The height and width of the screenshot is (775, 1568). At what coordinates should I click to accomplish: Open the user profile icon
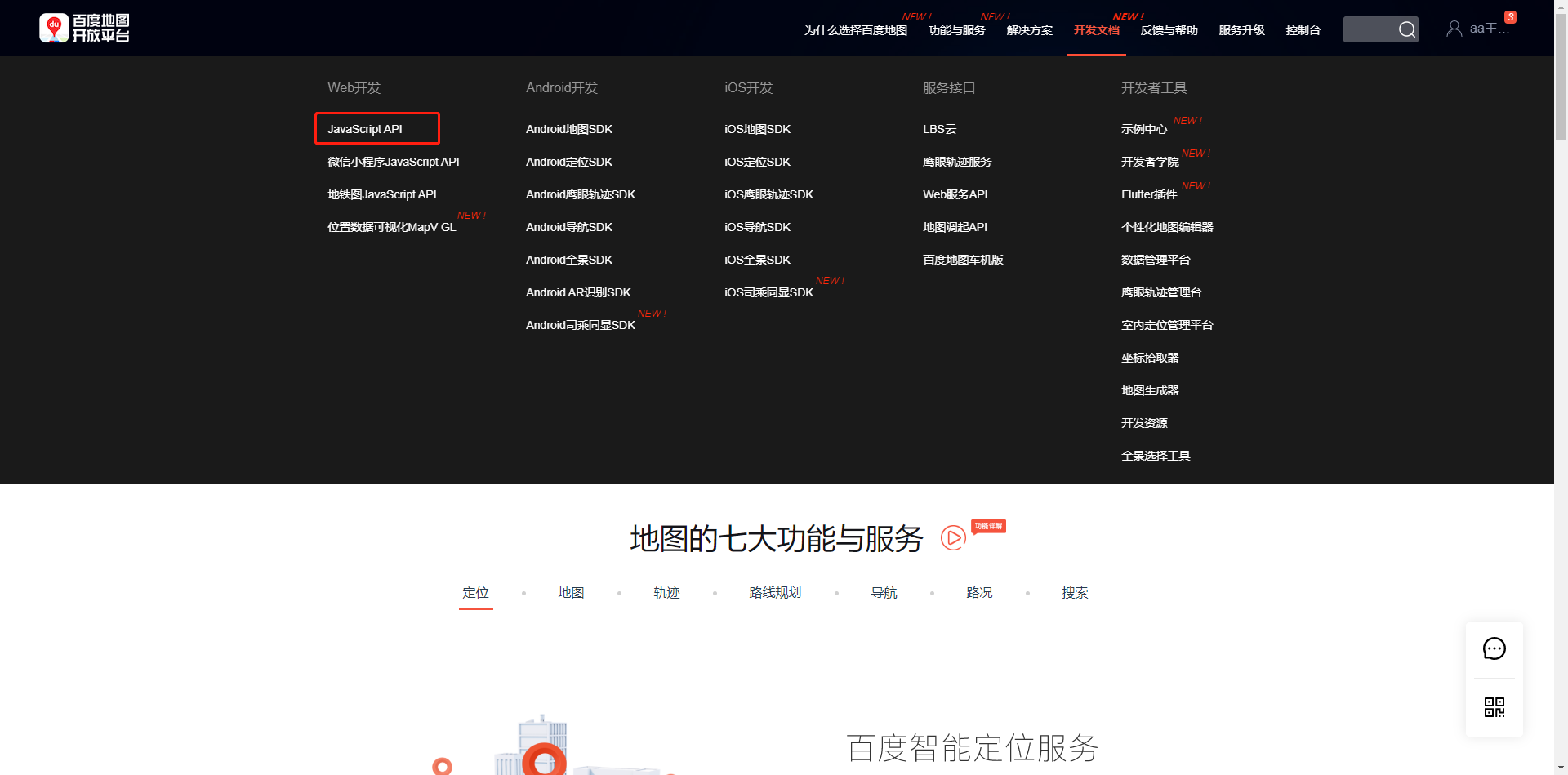(x=1454, y=27)
